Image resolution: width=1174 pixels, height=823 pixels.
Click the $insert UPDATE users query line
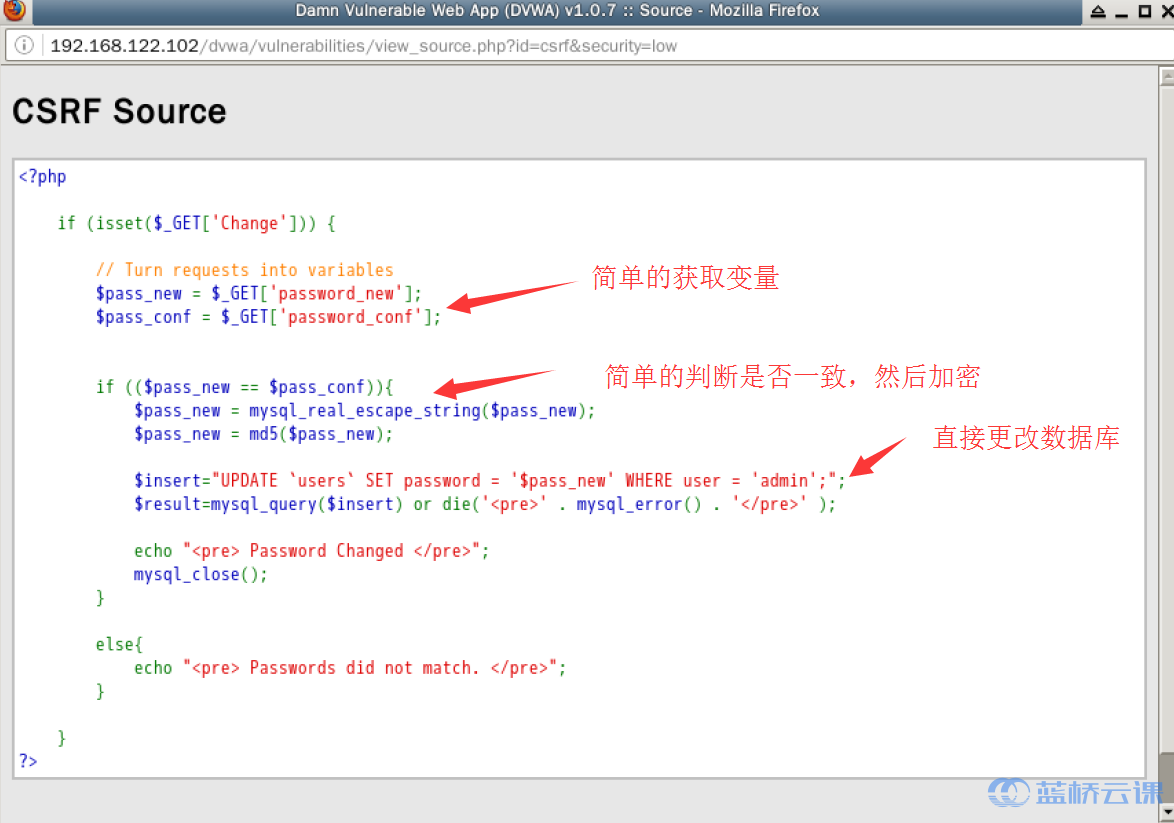tap(490, 481)
